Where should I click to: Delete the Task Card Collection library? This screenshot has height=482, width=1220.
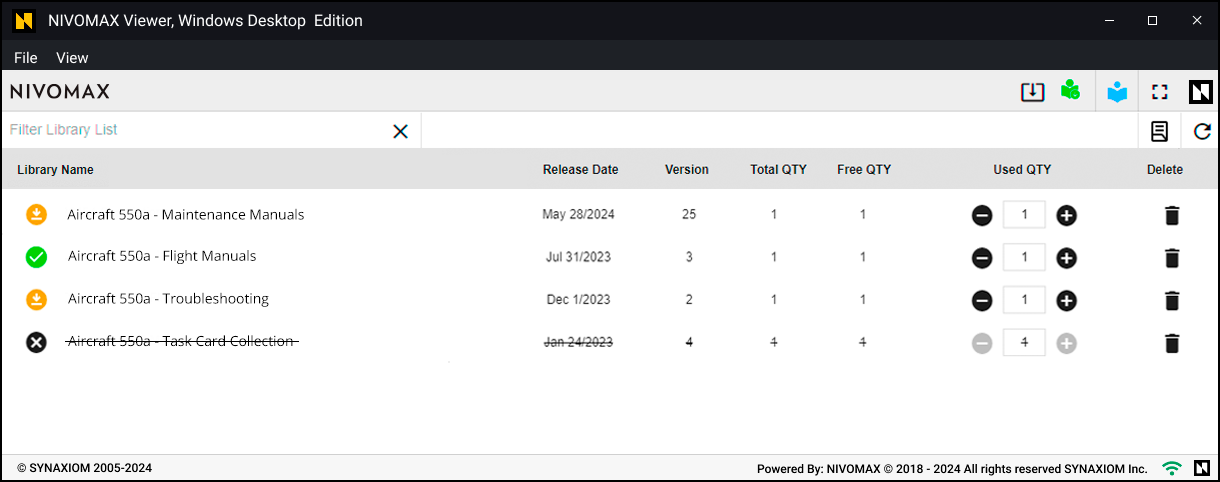tap(1173, 343)
